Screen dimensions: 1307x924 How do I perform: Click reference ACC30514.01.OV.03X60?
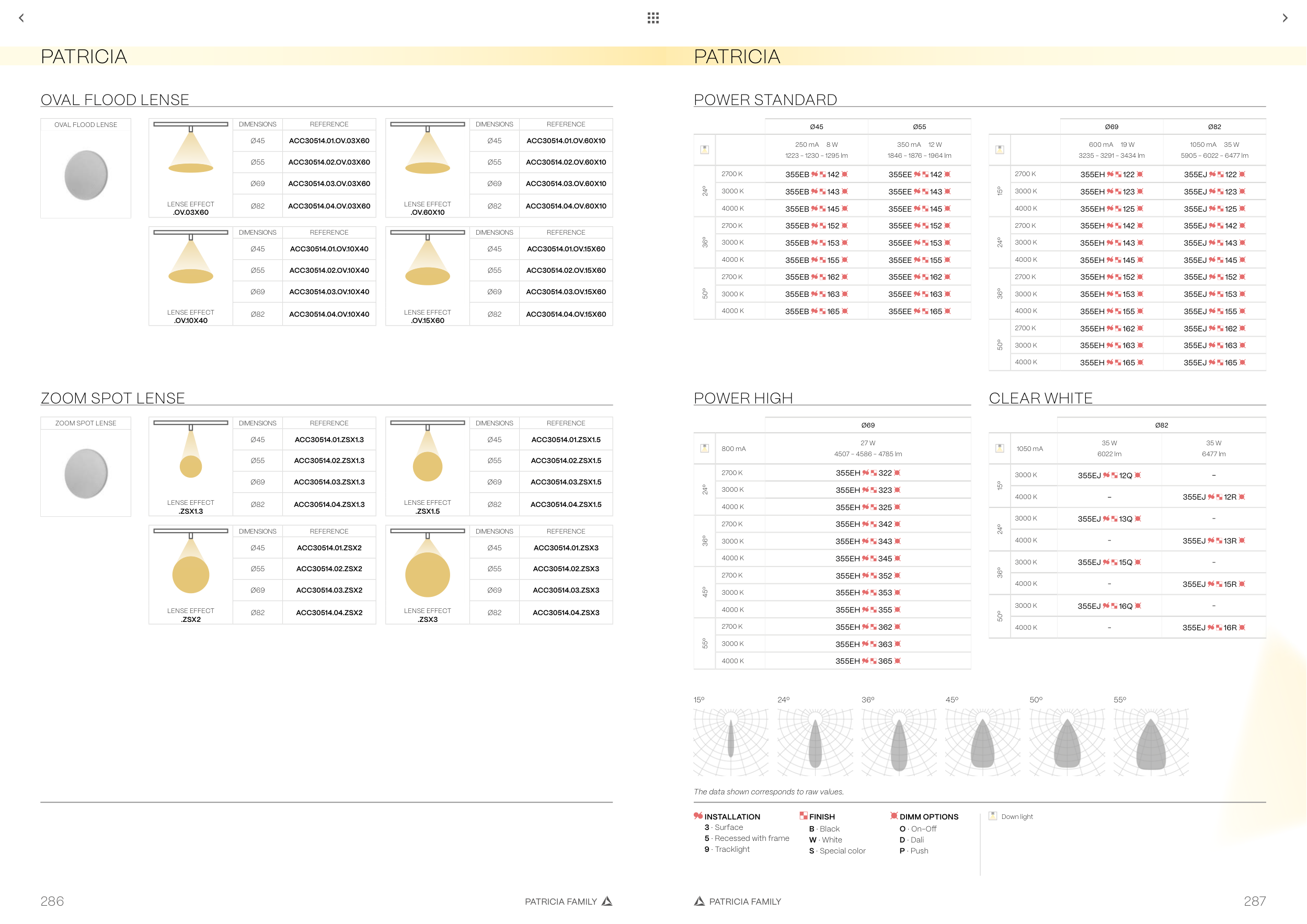point(329,141)
